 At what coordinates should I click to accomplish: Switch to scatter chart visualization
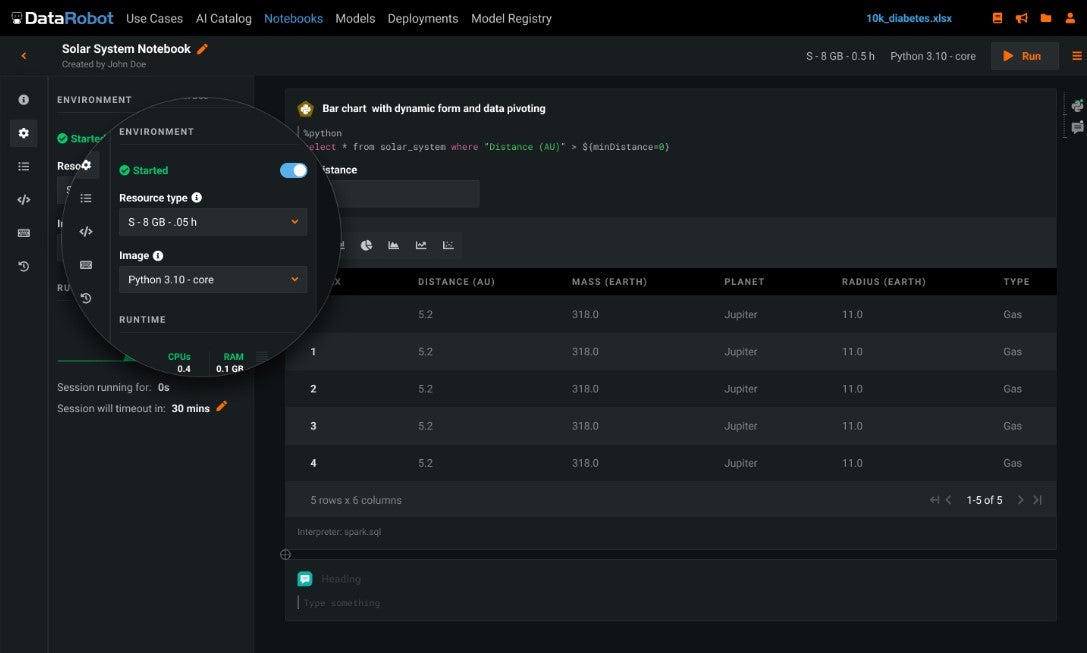point(448,245)
